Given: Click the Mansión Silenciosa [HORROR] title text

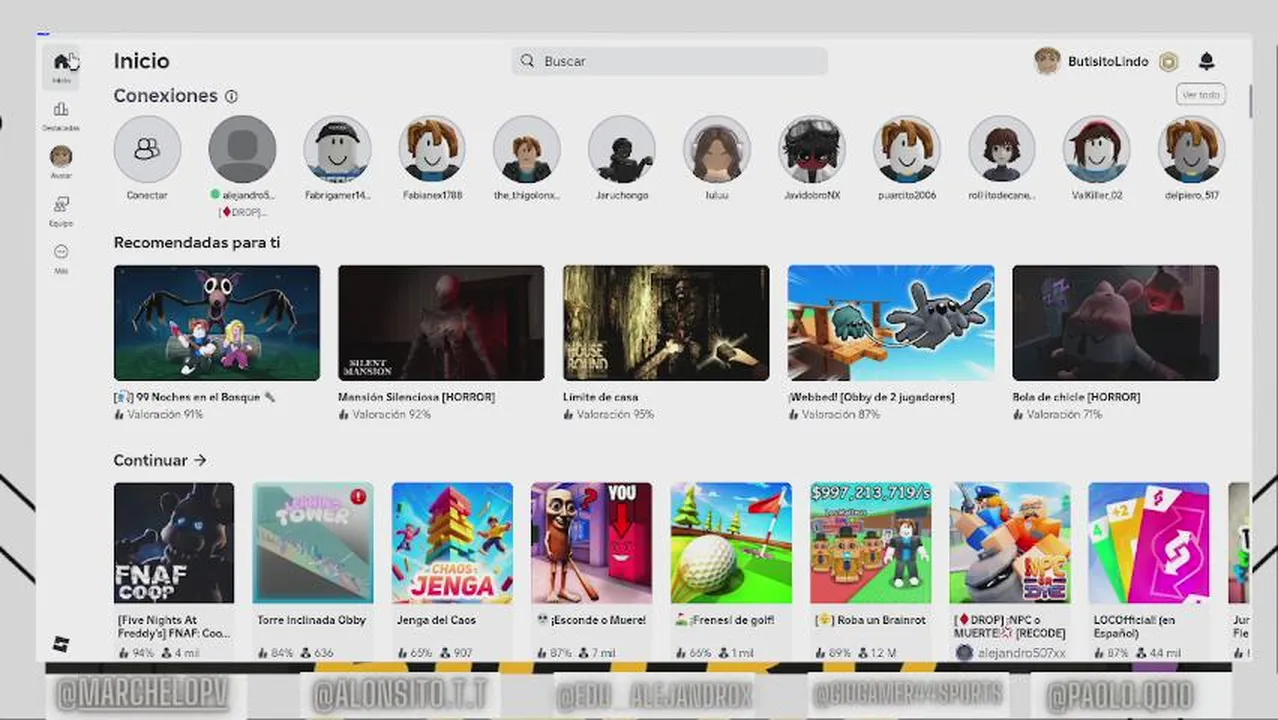Looking at the screenshot, I should [x=416, y=397].
